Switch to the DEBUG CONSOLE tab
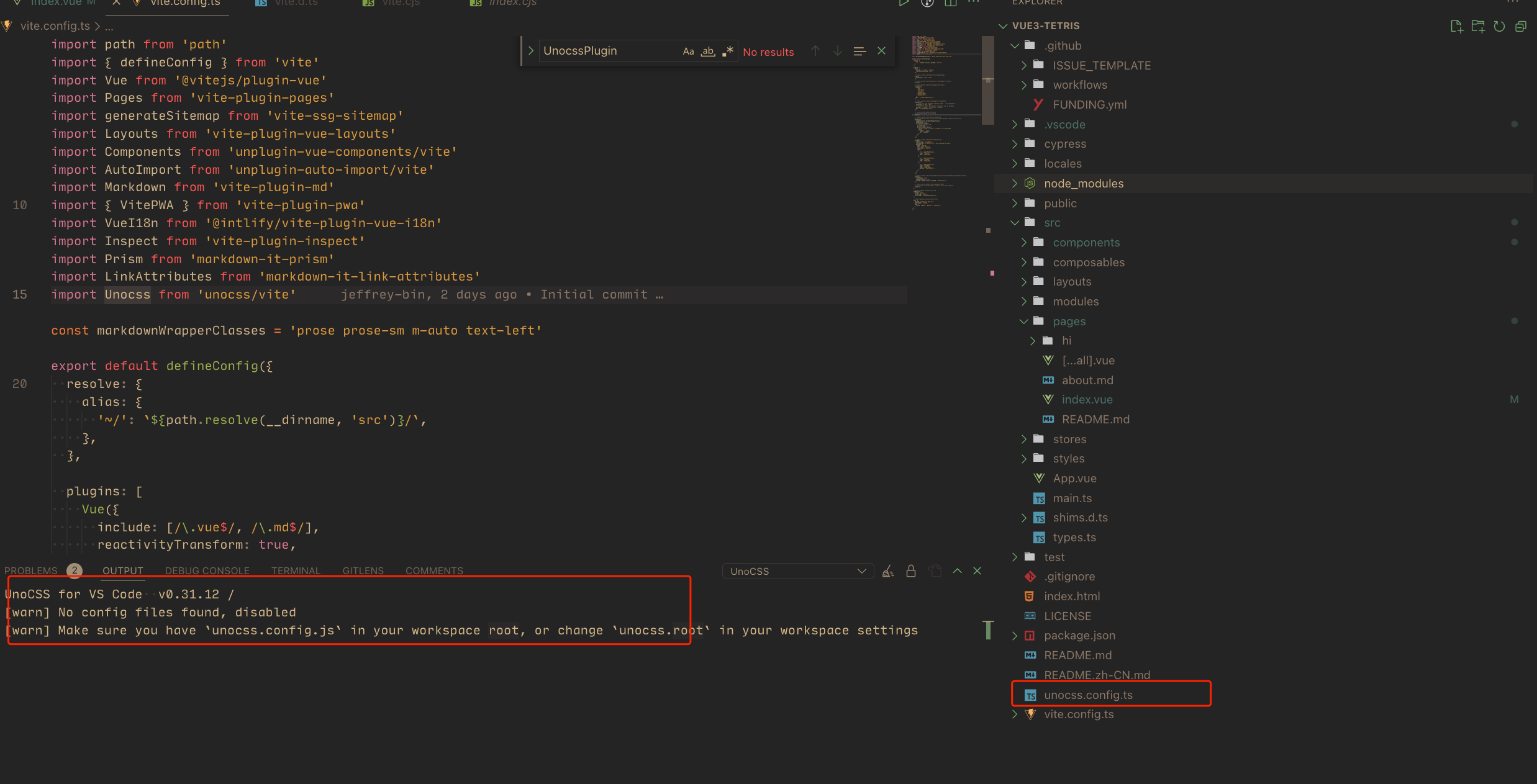Screen dimensions: 1537x784 (x=207, y=570)
